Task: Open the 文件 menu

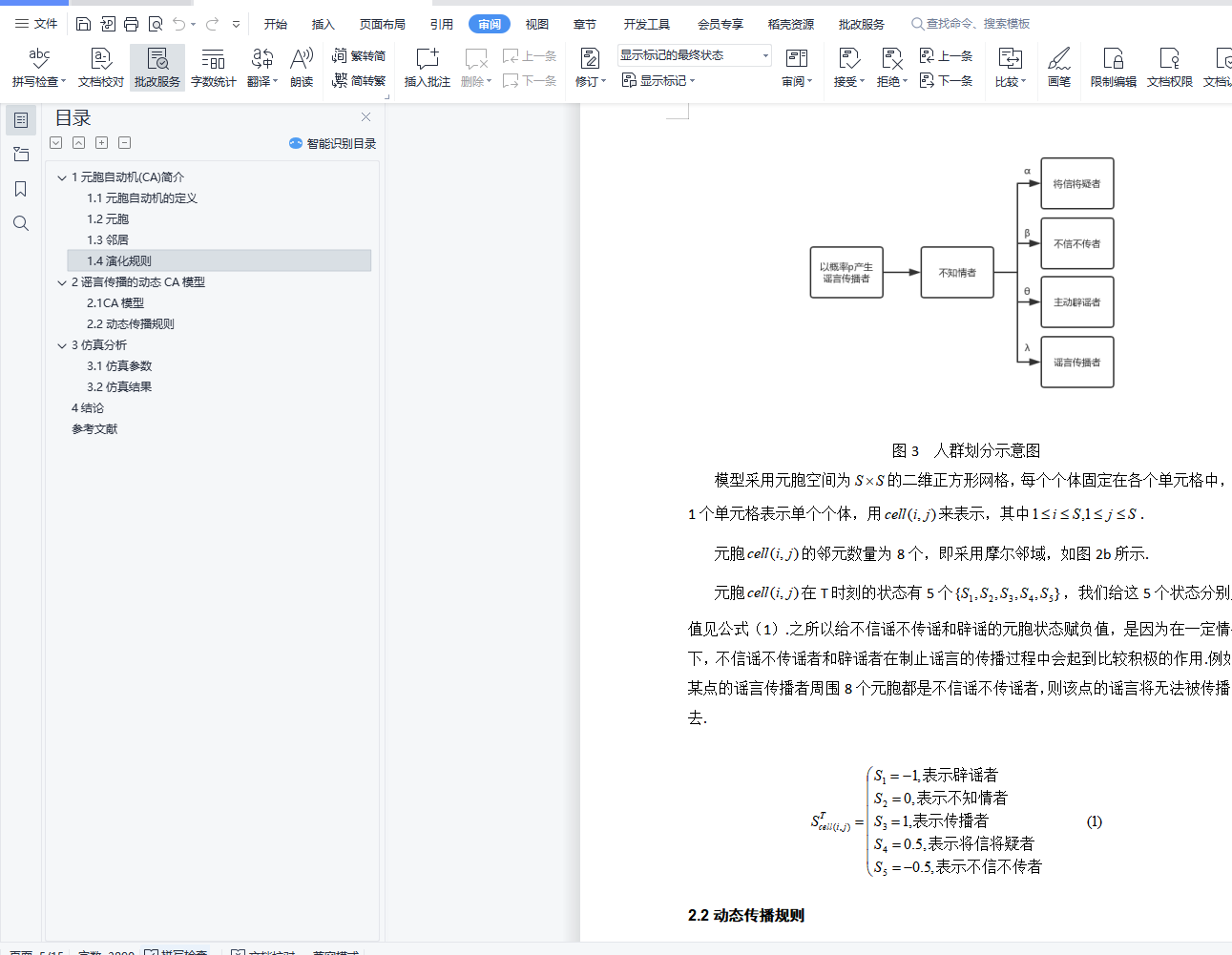Action: [x=36, y=24]
